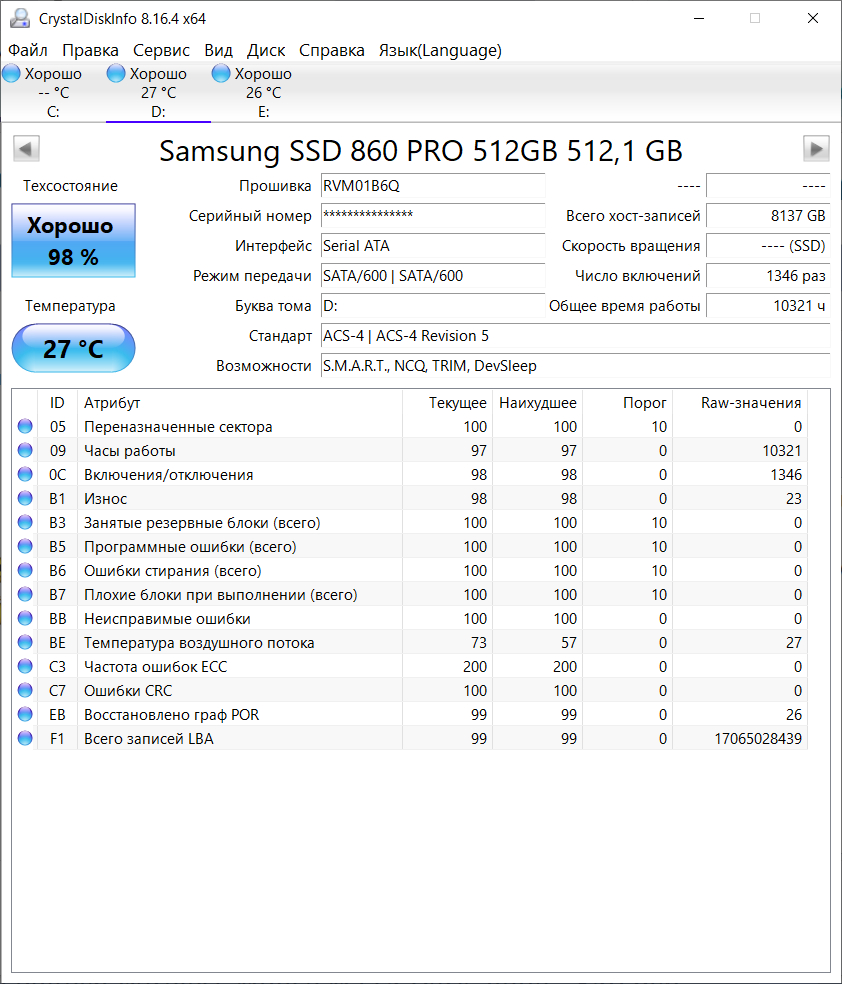Open the Язык(Language) menu
Screen dimensions: 842x984
point(440,50)
